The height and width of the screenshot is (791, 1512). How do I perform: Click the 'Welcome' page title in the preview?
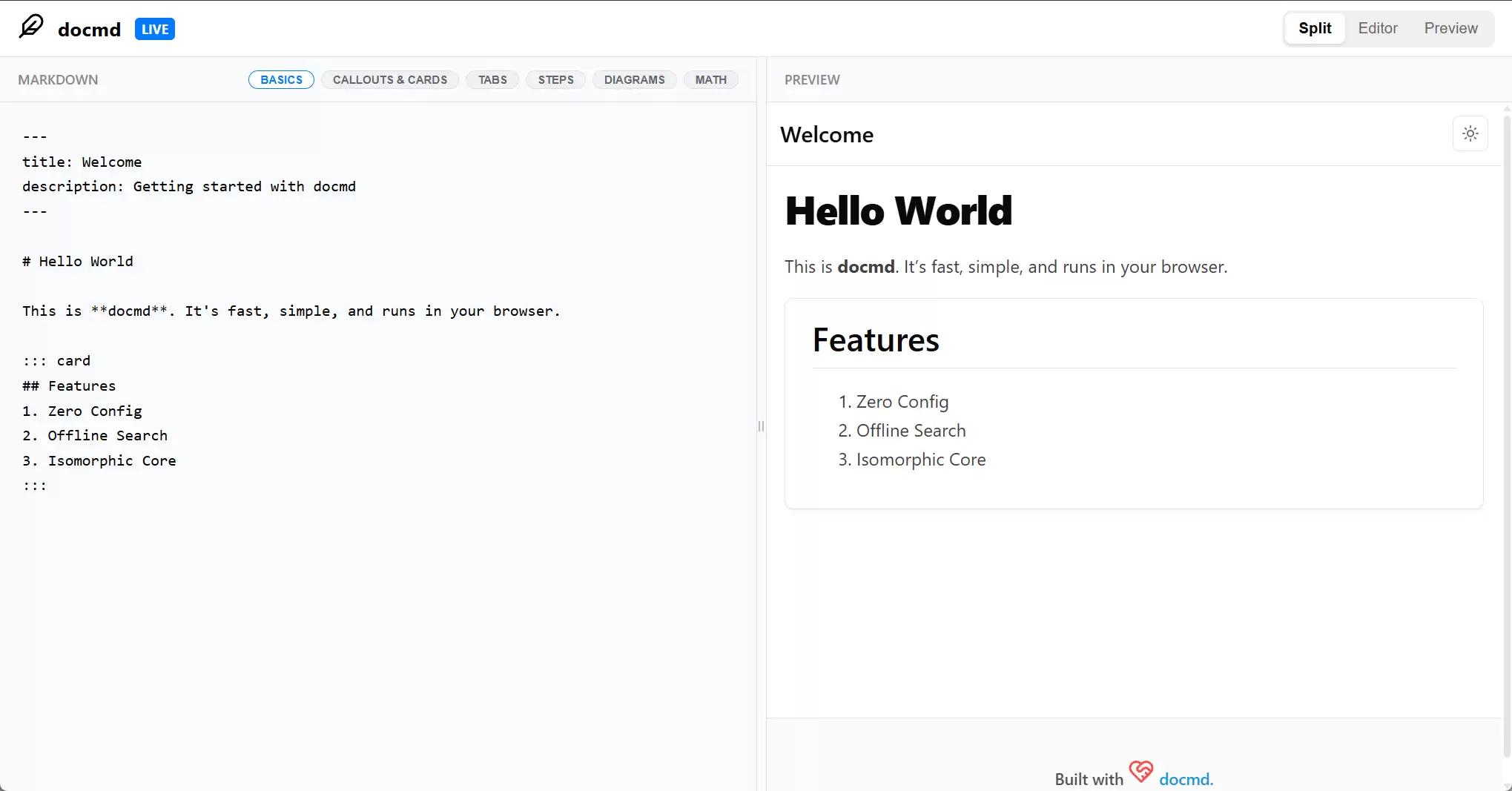(827, 135)
